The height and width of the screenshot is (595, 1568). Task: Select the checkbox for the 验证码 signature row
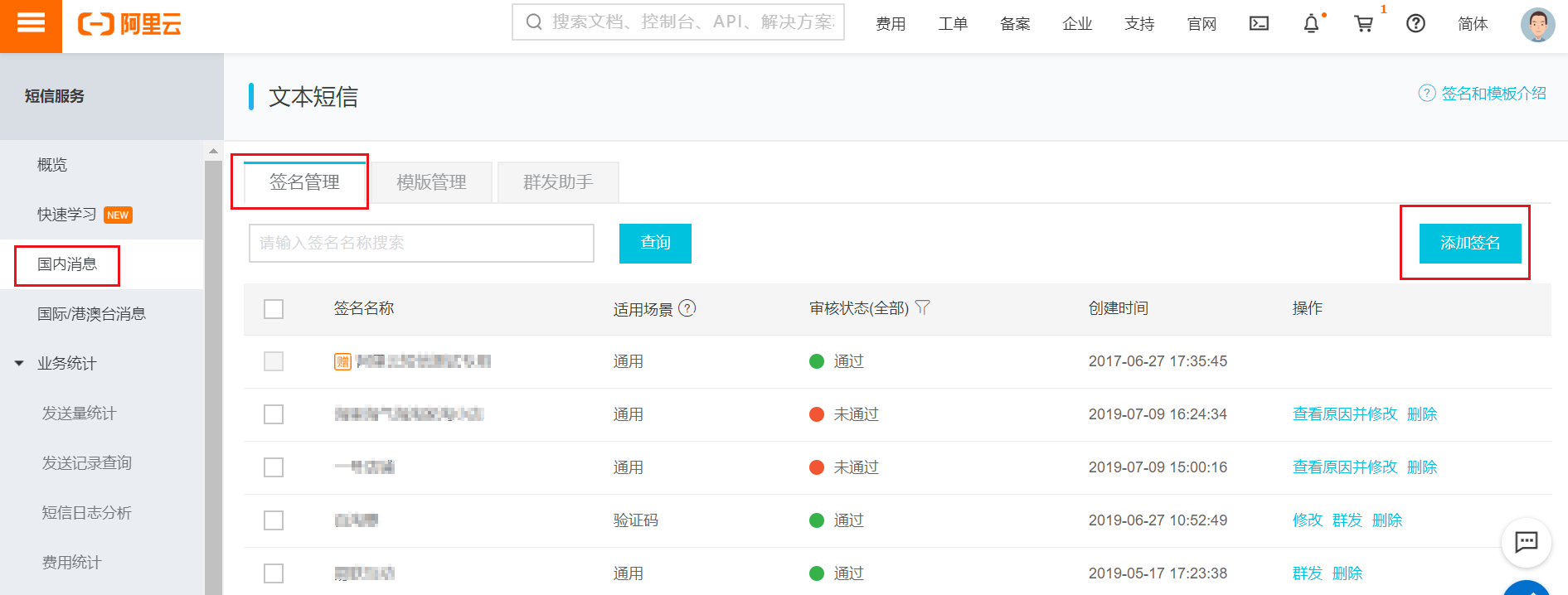coord(274,520)
